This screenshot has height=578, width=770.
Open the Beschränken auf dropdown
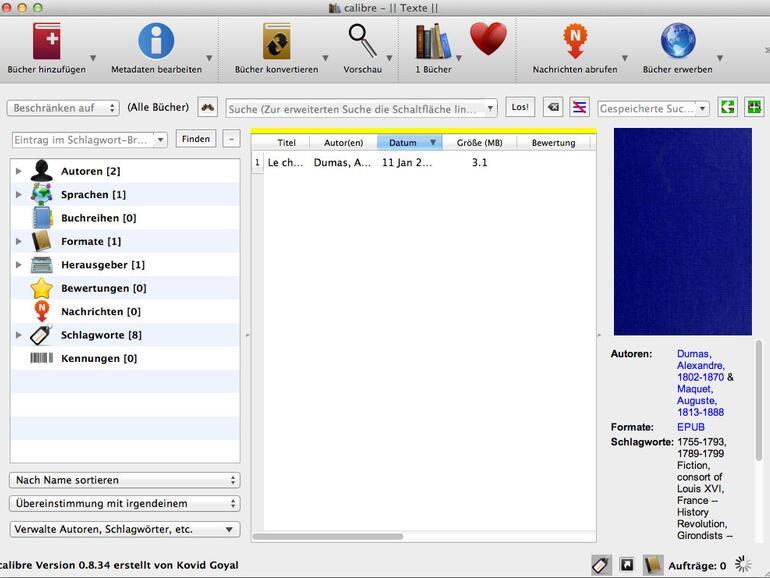pyautogui.click(x=64, y=108)
